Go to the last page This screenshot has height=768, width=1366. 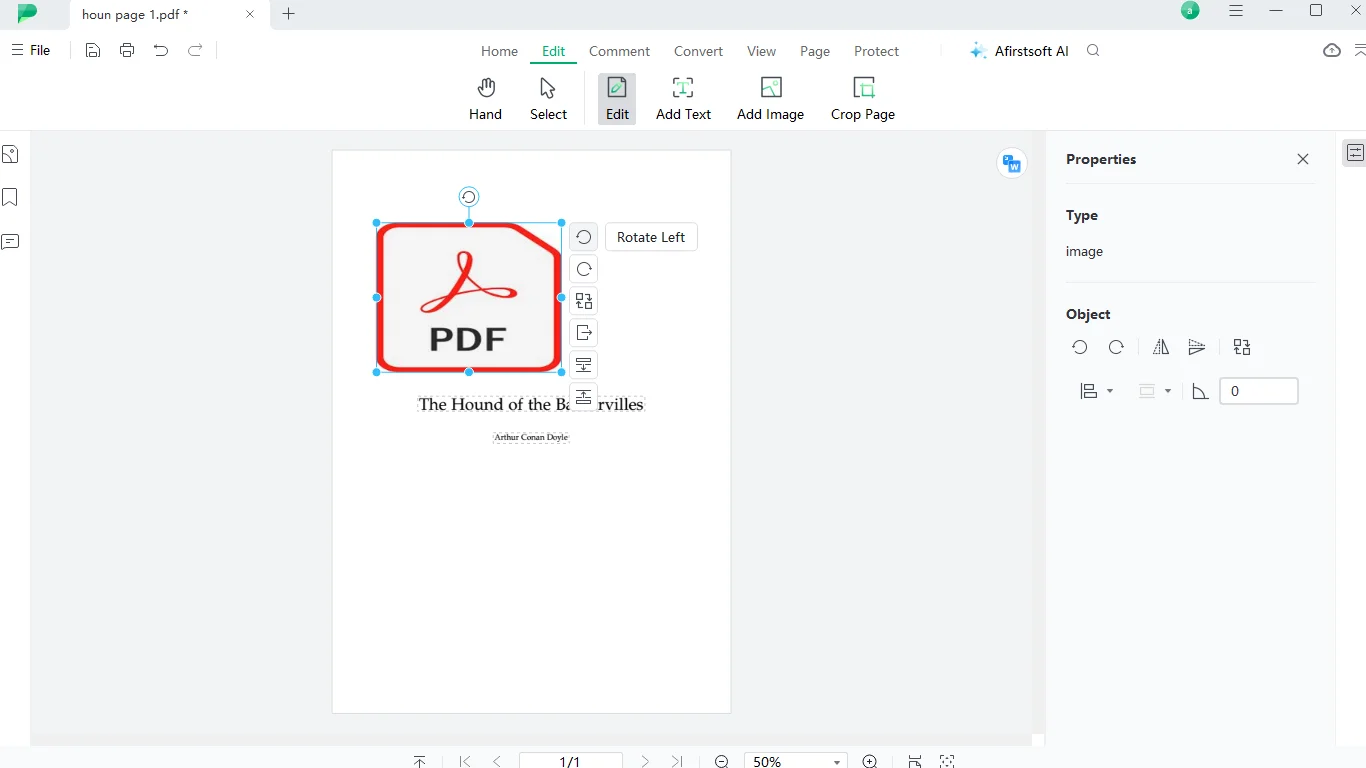click(x=677, y=761)
